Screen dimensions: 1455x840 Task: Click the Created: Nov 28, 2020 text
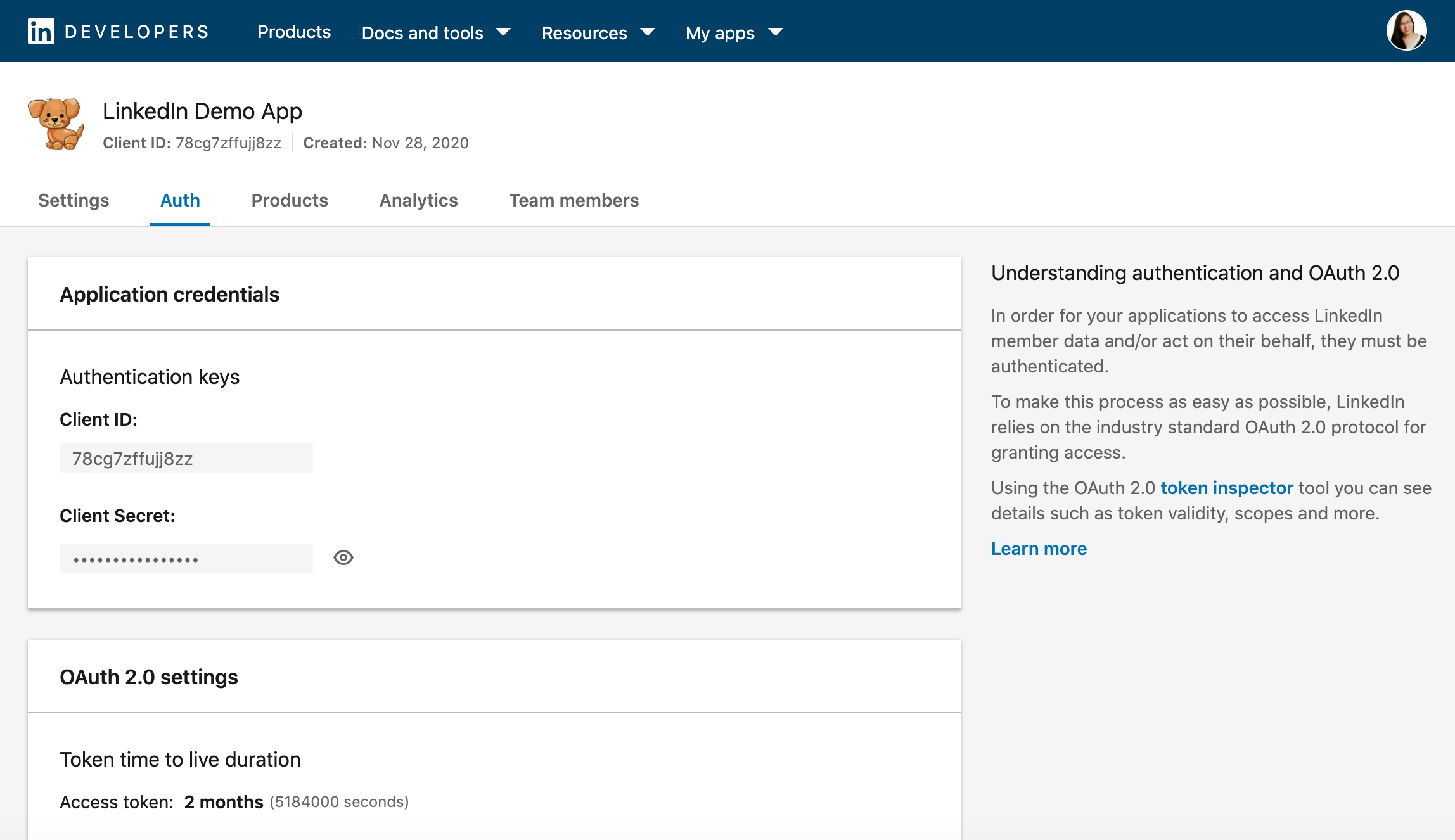386,143
